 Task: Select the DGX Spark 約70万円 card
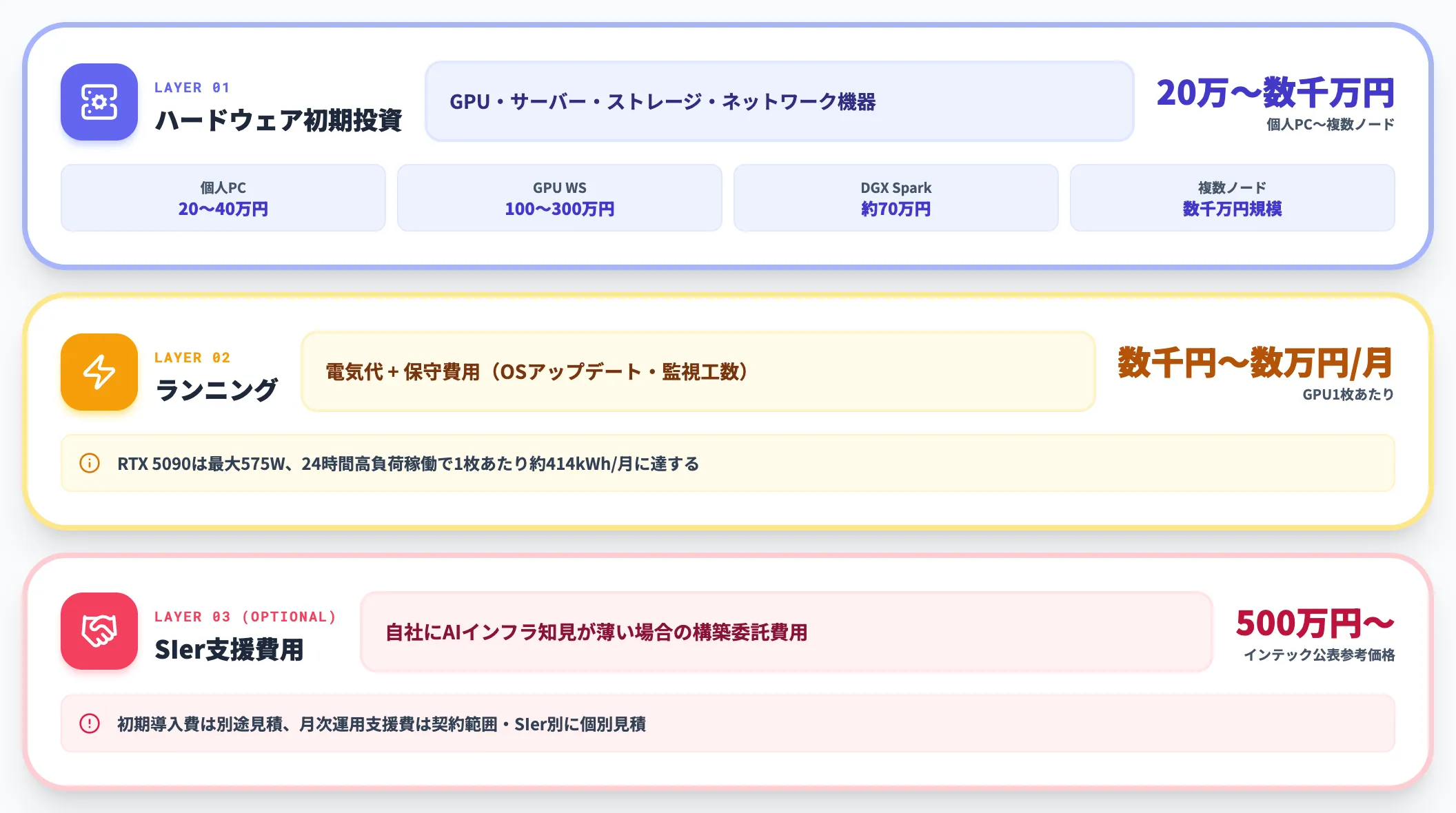tap(896, 198)
